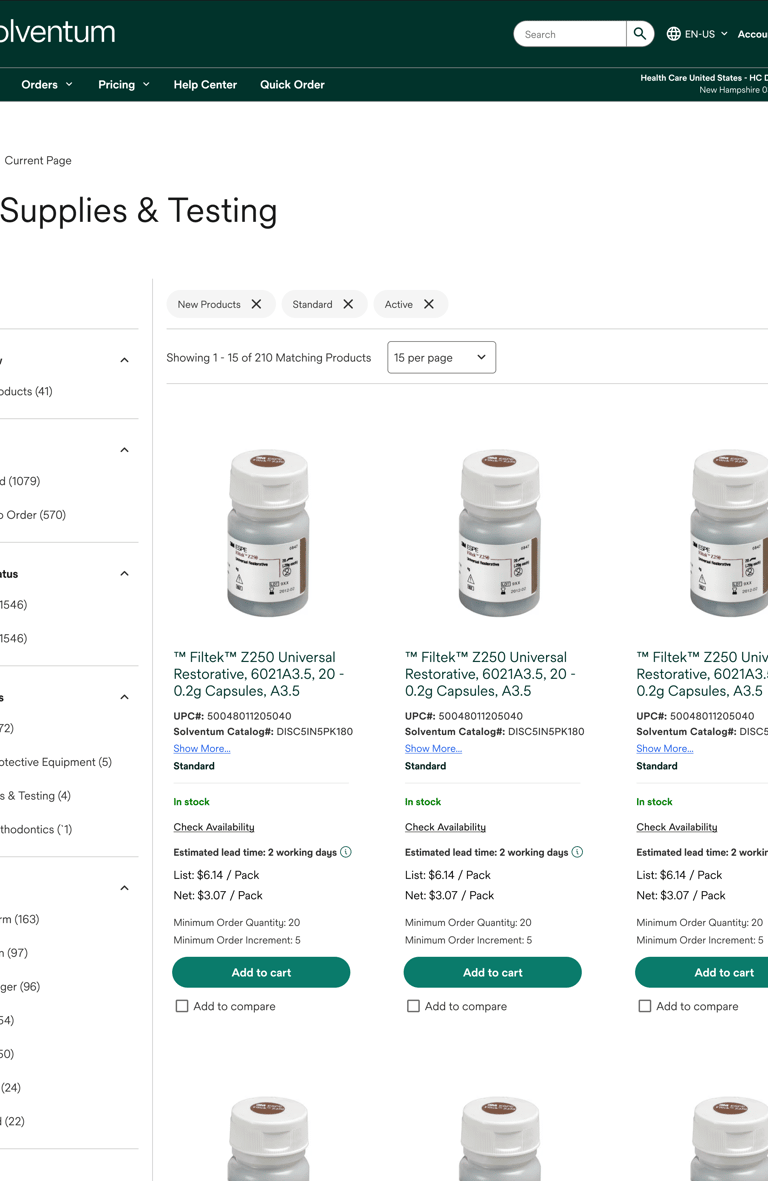
Task: Remove the Active filter chip
Action: point(429,304)
